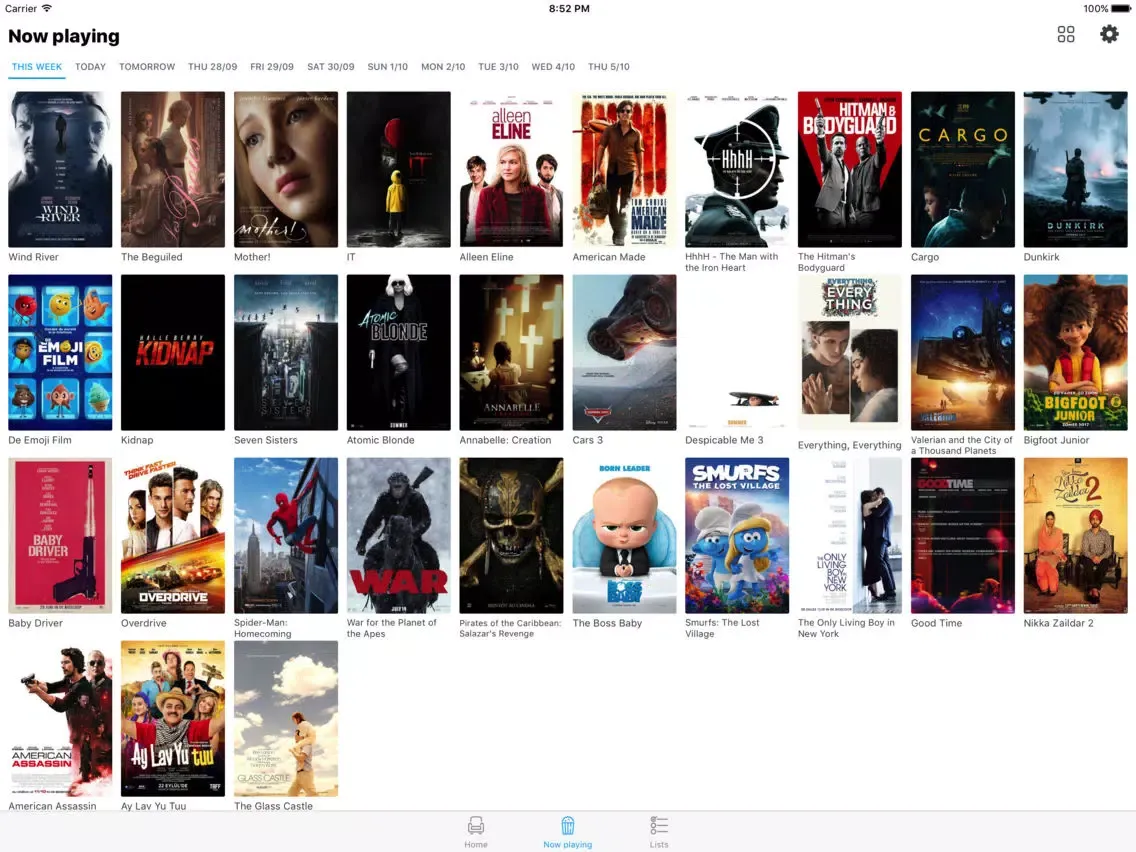Select the THU 5/10 date tab

click(609, 67)
